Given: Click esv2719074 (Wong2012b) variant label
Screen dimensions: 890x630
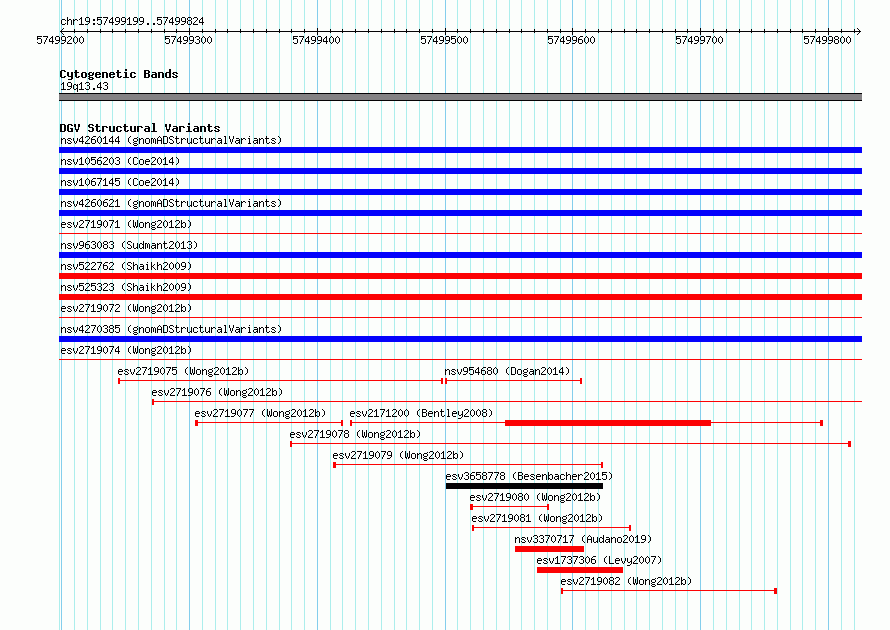Looking at the screenshot, I should (x=126, y=350).
